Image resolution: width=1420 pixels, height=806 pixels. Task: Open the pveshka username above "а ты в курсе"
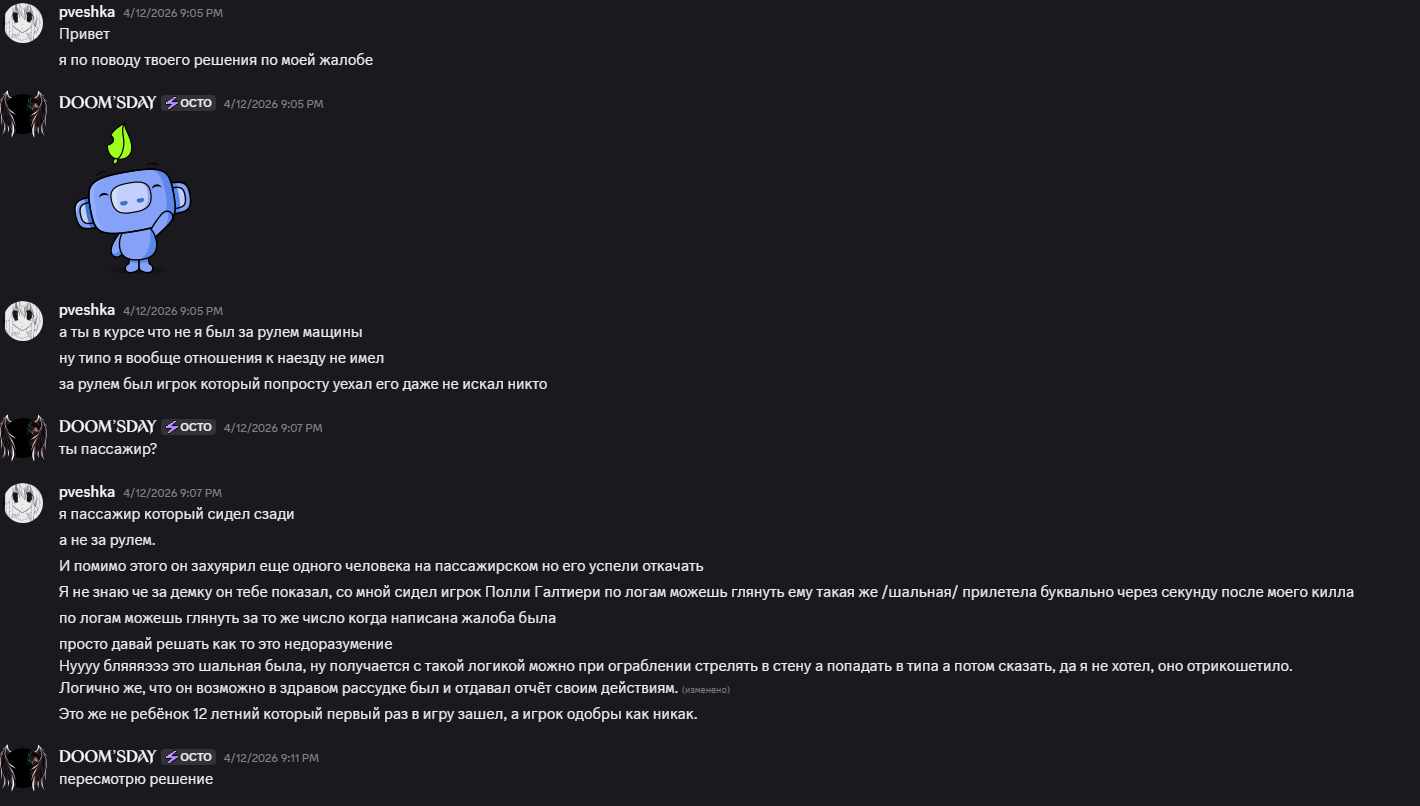point(87,310)
